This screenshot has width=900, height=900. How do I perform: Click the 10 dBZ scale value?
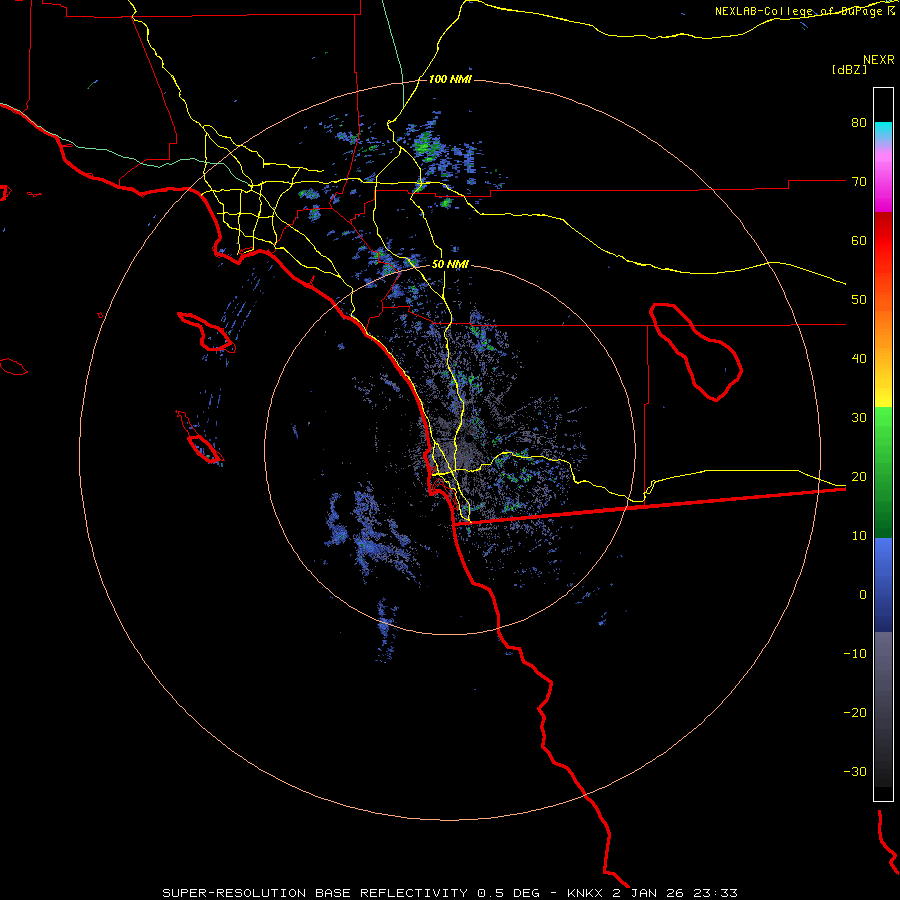click(x=859, y=536)
